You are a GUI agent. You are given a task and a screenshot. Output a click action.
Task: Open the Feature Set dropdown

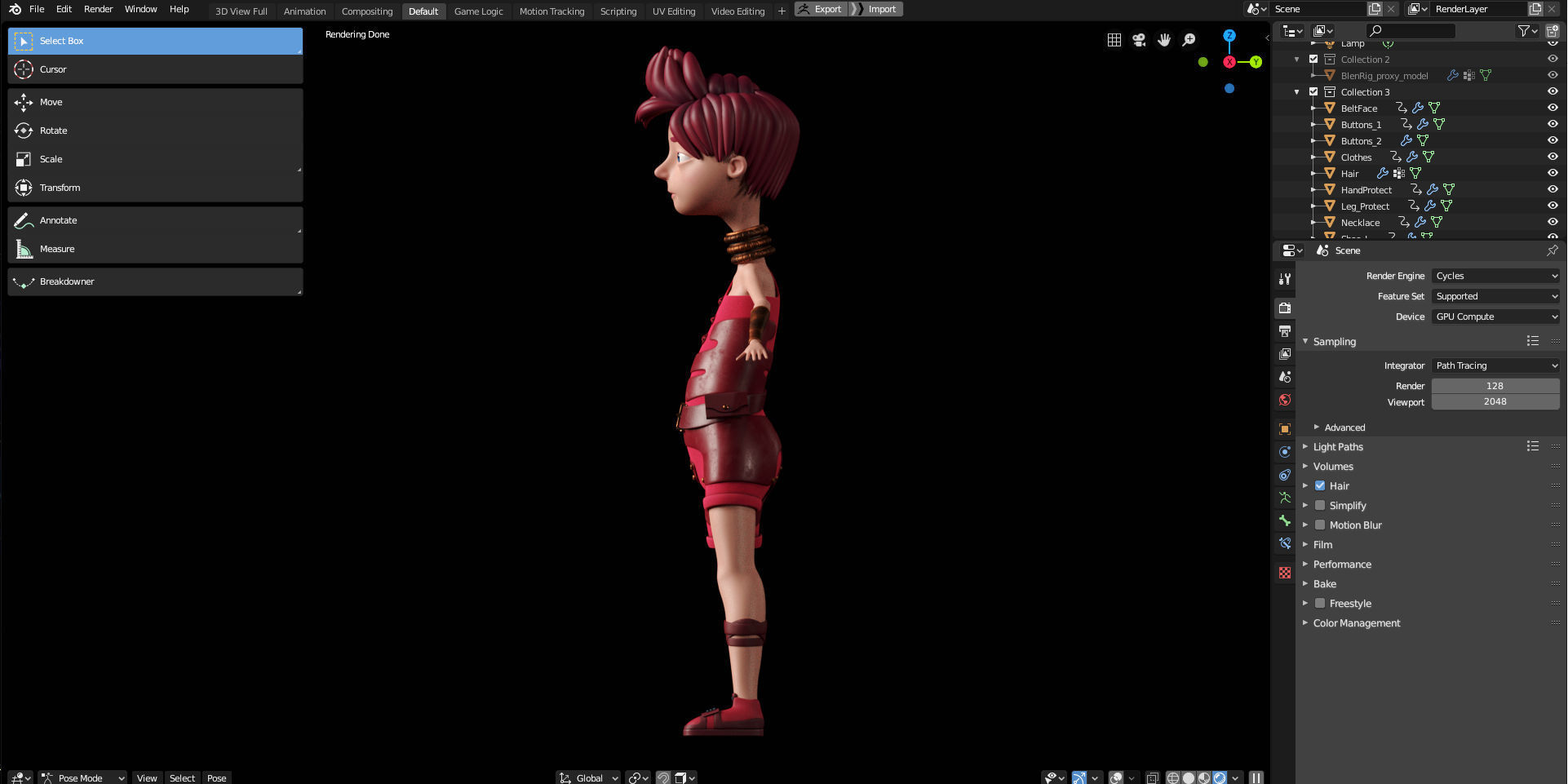point(1495,296)
